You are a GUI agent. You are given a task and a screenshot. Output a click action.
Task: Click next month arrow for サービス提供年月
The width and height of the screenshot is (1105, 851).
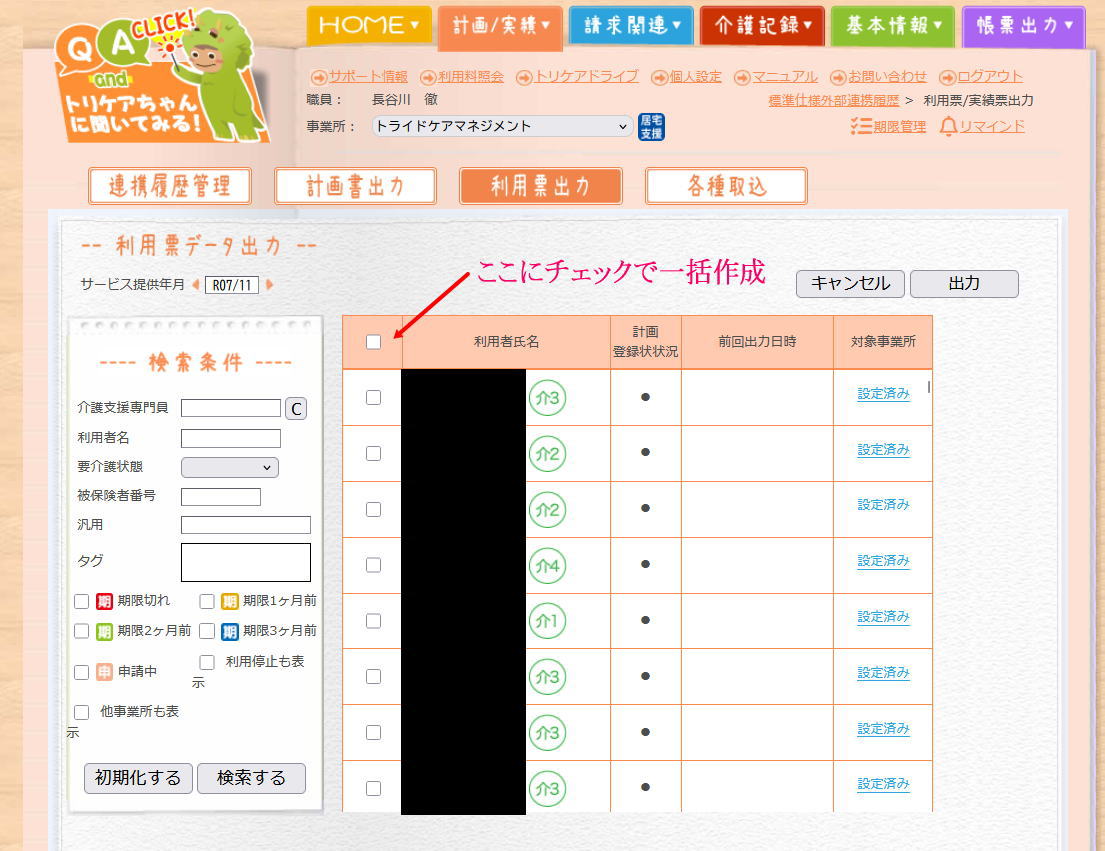pyautogui.click(x=269, y=285)
